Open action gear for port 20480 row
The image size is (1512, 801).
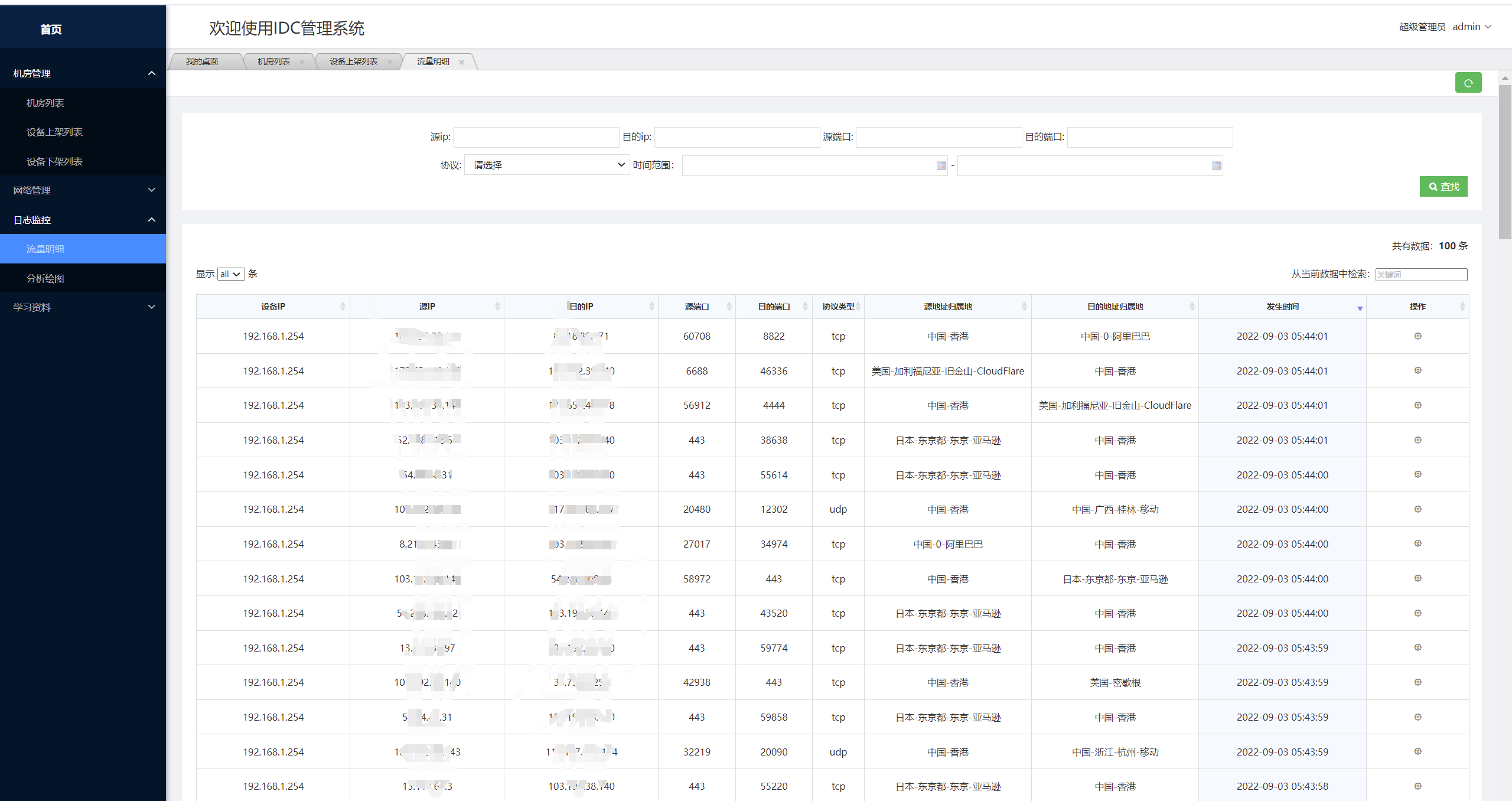coord(1417,509)
